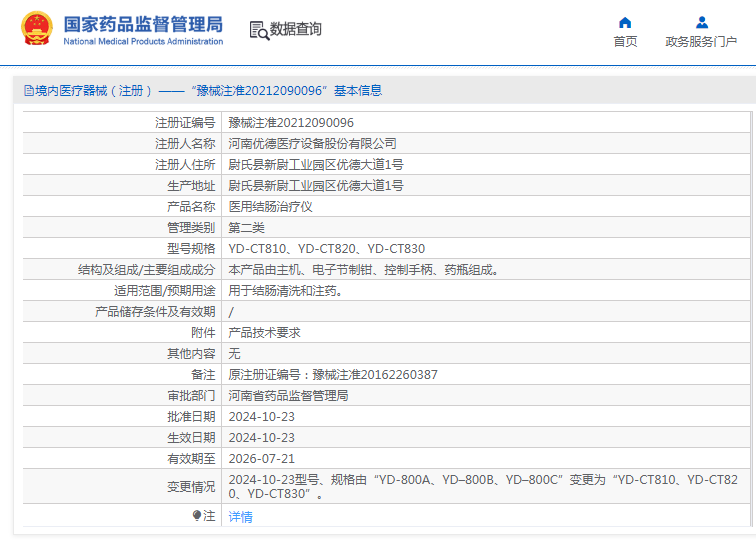Click the 生效日期 value 2024-10-23
The height and width of the screenshot is (542, 756).
tap(261, 438)
